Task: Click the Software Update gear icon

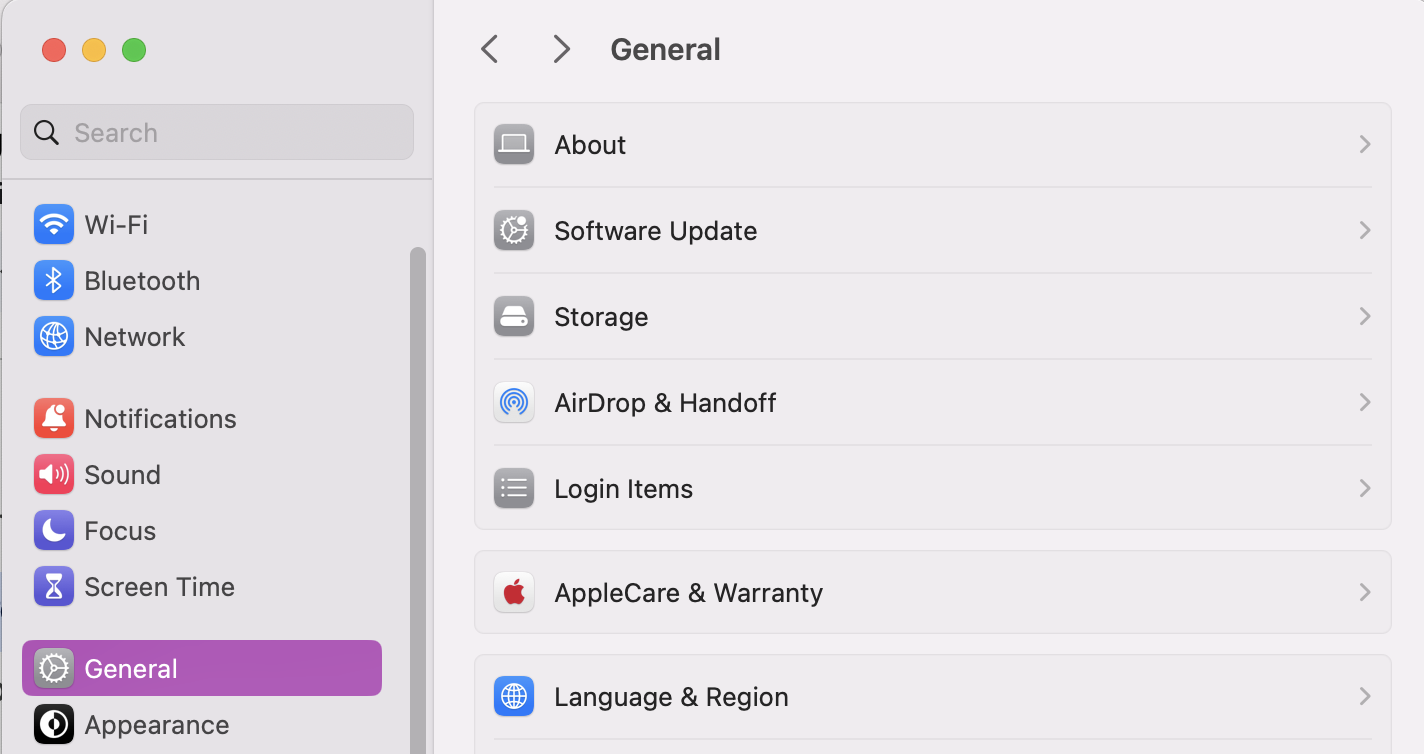Action: (513, 230)
